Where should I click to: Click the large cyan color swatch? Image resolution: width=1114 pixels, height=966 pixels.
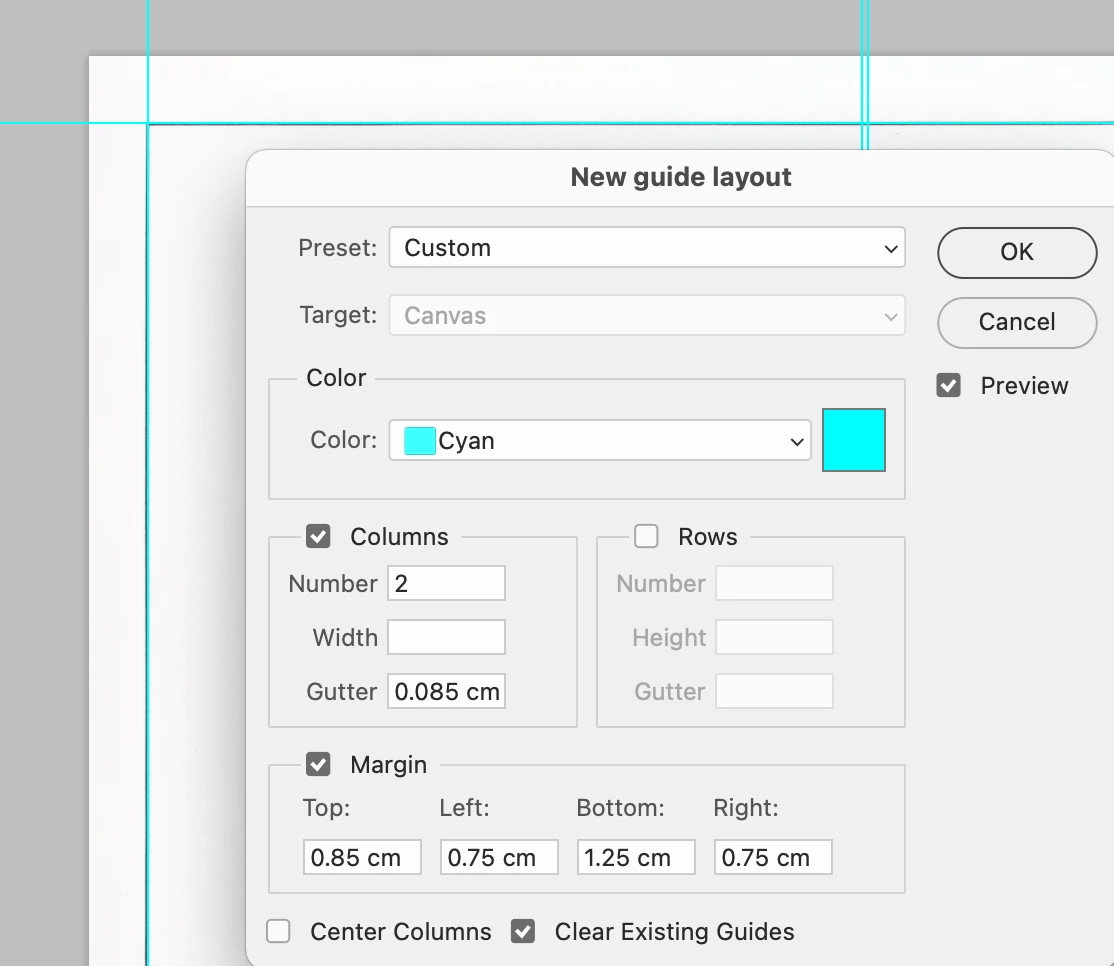point(853,440)
